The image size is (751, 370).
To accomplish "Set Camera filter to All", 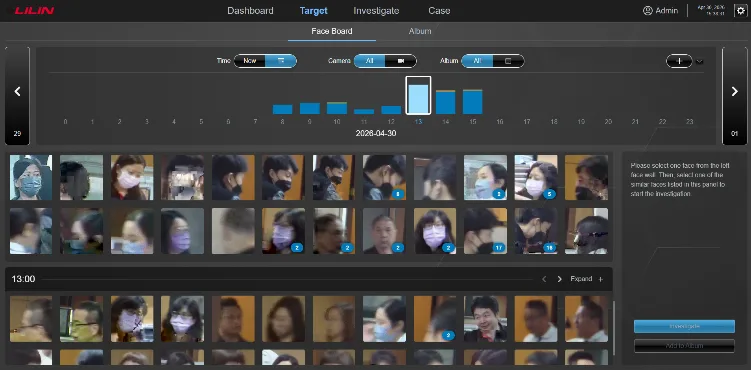I will [x=369, y=61].
